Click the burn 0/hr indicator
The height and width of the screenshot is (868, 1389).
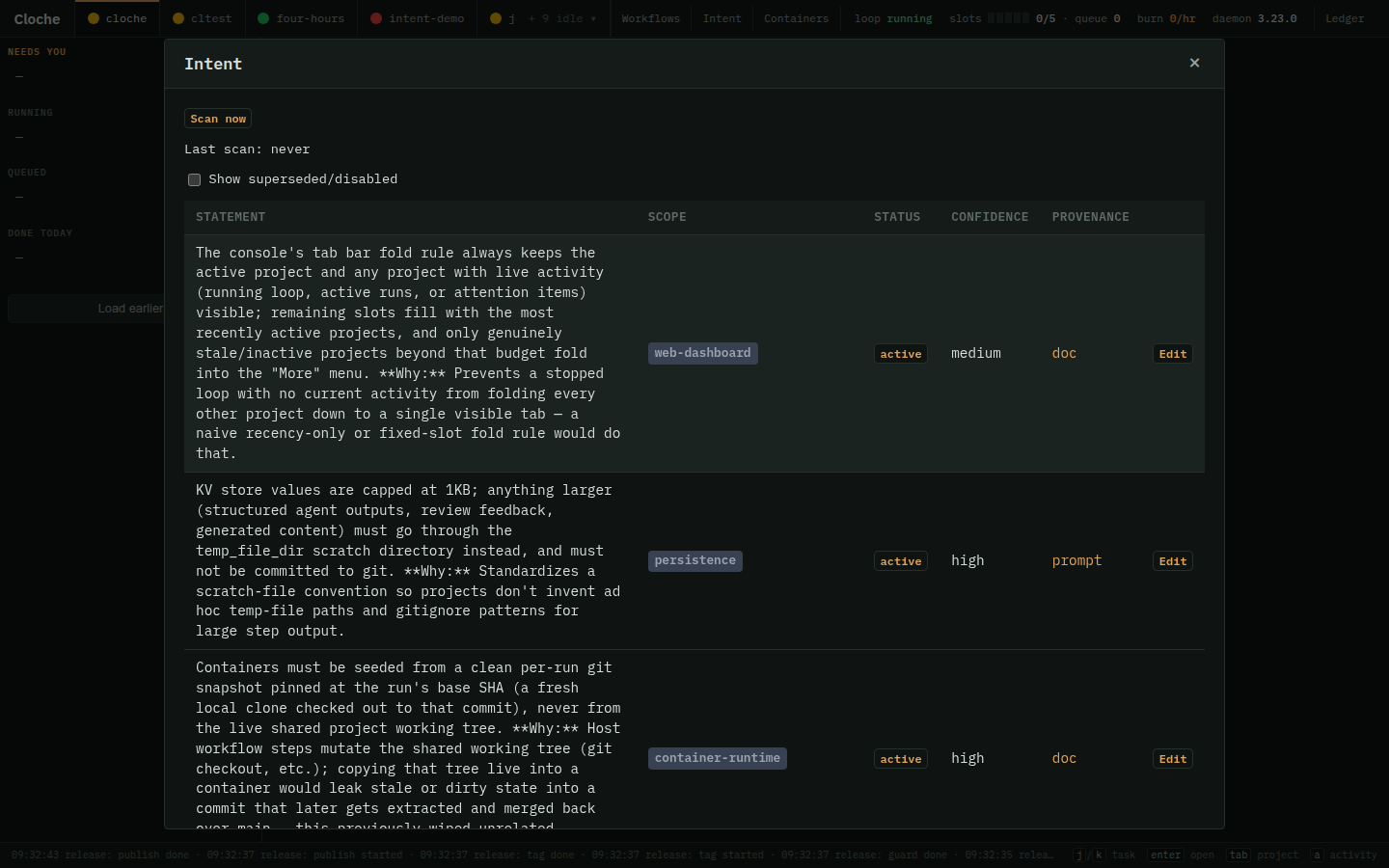[x=1166, y=18]
